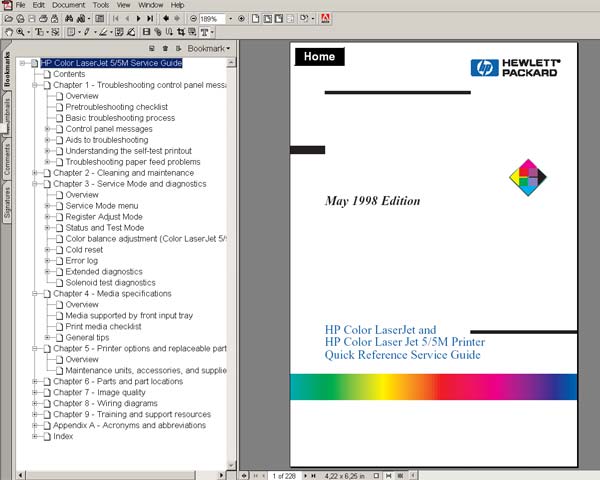Switch to the Comments side tab
600x480 pixels.
7,160
